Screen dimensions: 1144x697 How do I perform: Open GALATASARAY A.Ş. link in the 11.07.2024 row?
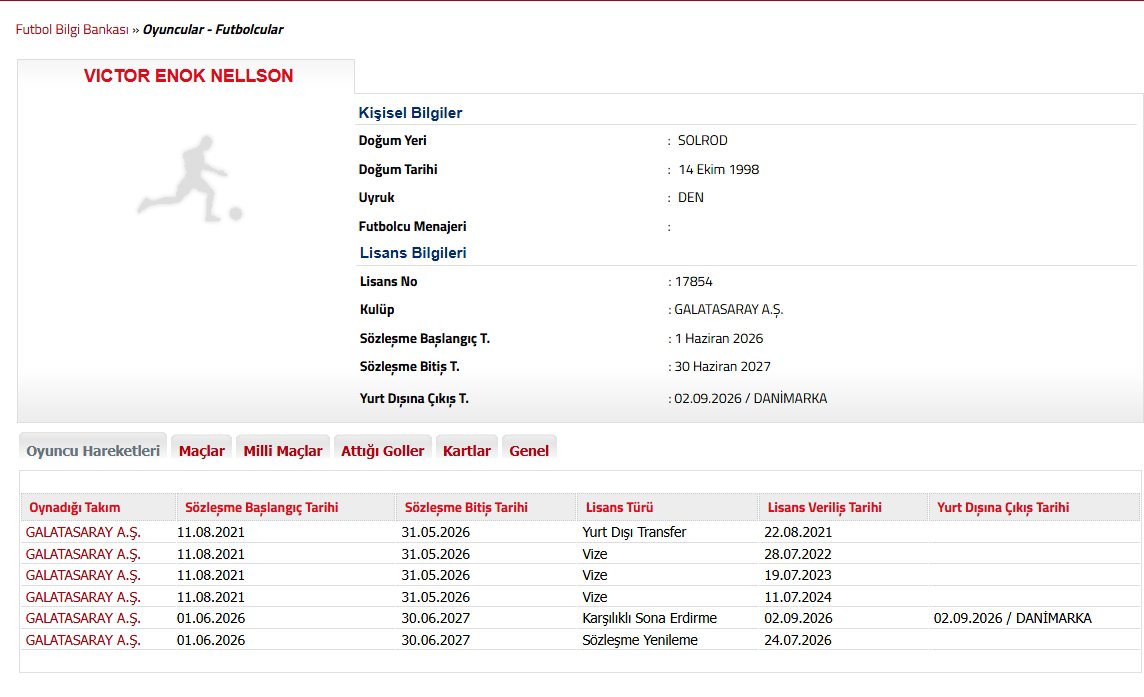[x=83, y=597]
